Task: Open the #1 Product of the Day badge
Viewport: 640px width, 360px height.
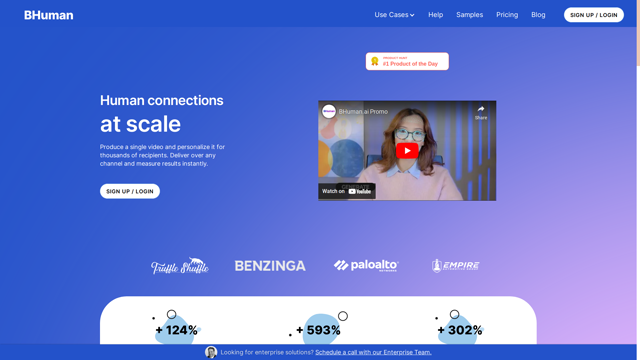Action: tap(407, 61)
